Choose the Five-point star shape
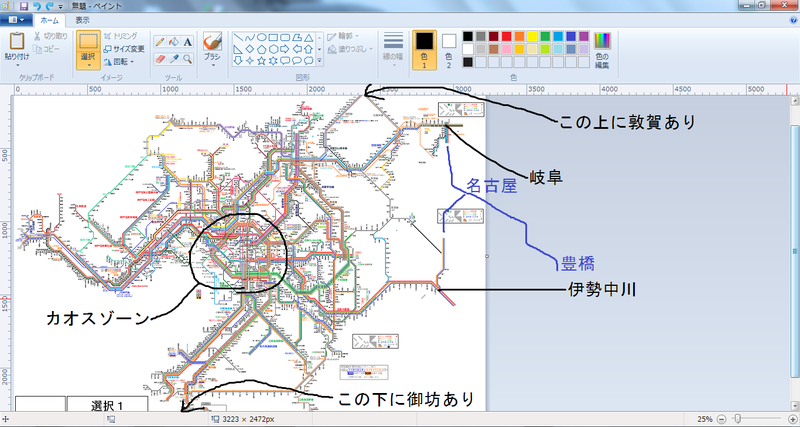 (262, 61)
